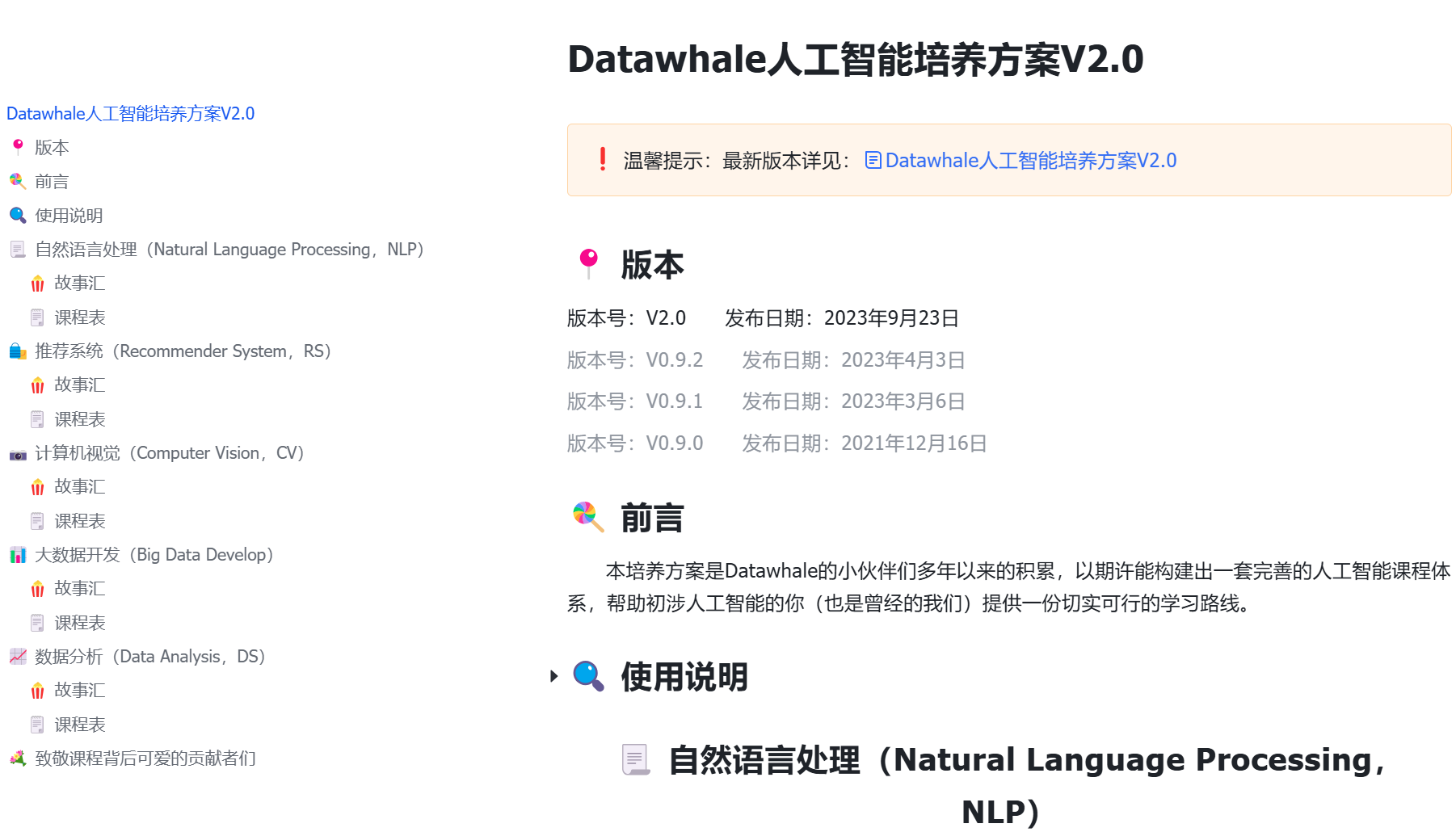Click the 发布日期：2023年3月6日 text
The width and height of the screenshot is (1456, 832).
(x=854, y=401)
